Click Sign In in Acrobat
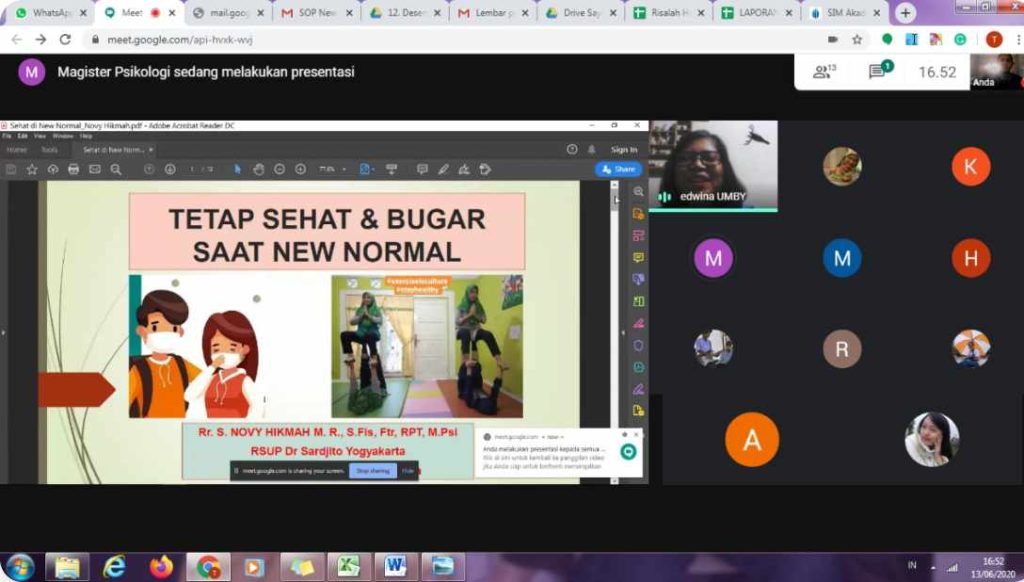This screenshot has width=1024, height=582. tap(624, 150)
